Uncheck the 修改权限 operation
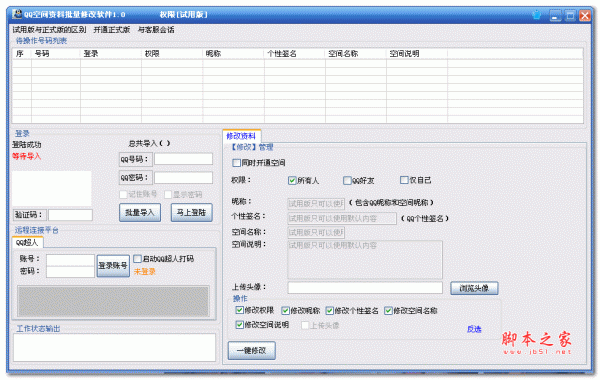The height and width of the screenshot is (380, 600). pos(240,310)
